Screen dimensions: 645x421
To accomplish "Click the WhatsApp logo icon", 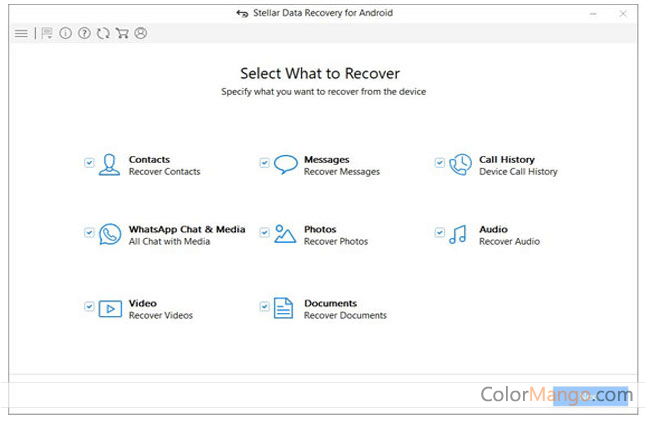I will (110, 234).
